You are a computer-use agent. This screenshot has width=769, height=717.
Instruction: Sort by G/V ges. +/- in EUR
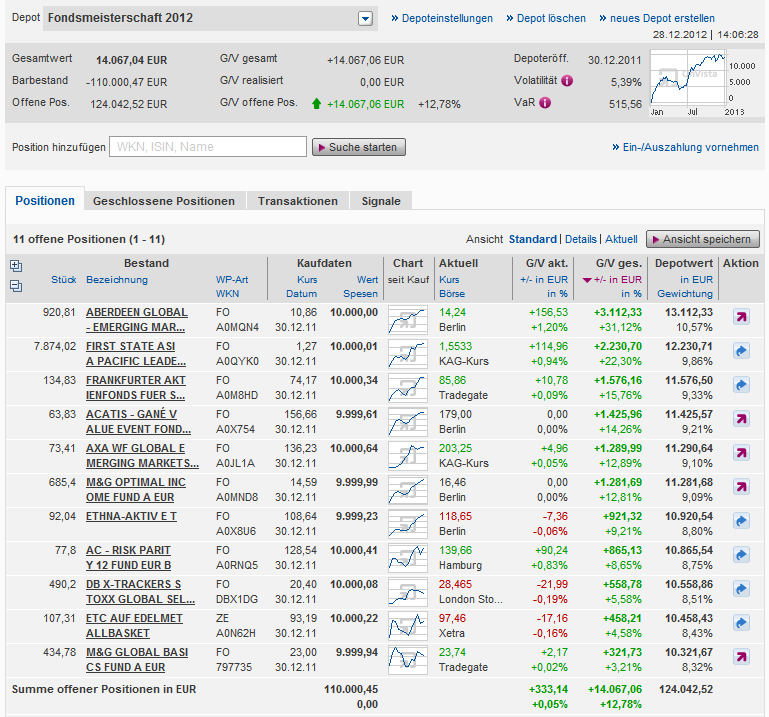click(x=614, y=280)
